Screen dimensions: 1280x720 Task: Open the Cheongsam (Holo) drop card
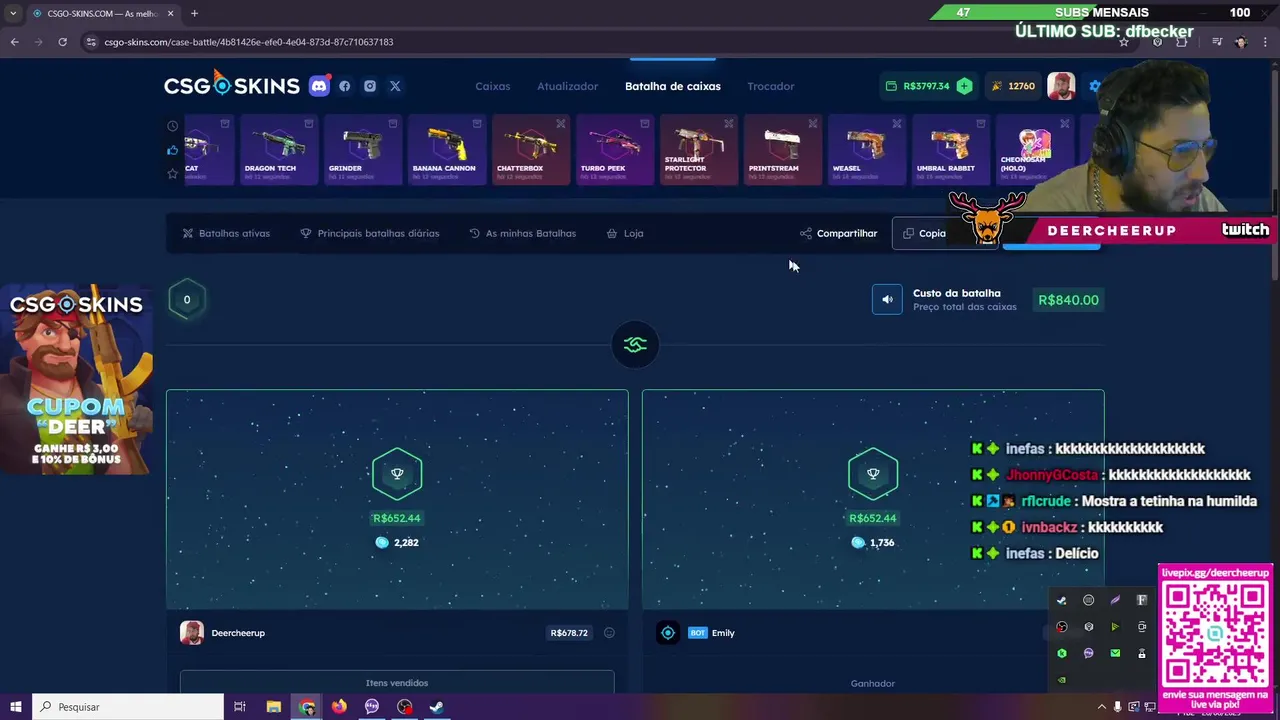pos(1035,150)
